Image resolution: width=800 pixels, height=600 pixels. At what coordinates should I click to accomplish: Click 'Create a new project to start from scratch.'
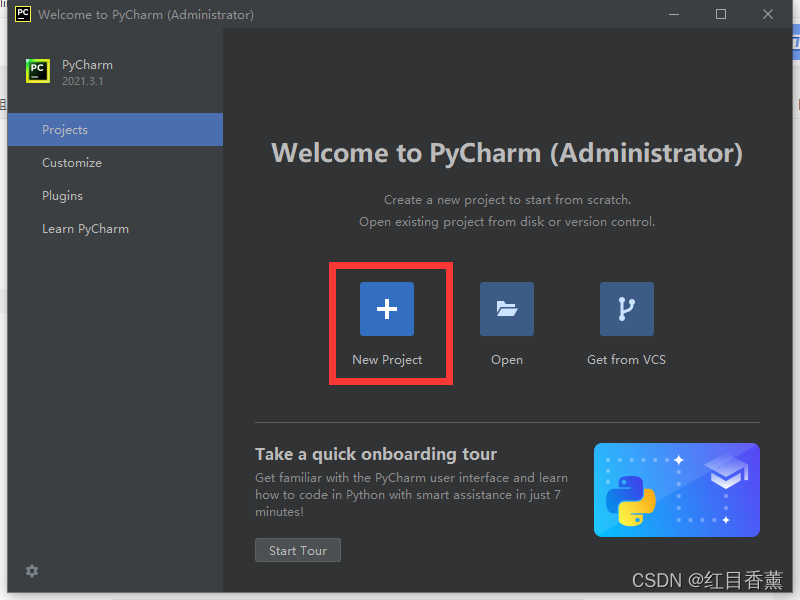coord(507,199)
